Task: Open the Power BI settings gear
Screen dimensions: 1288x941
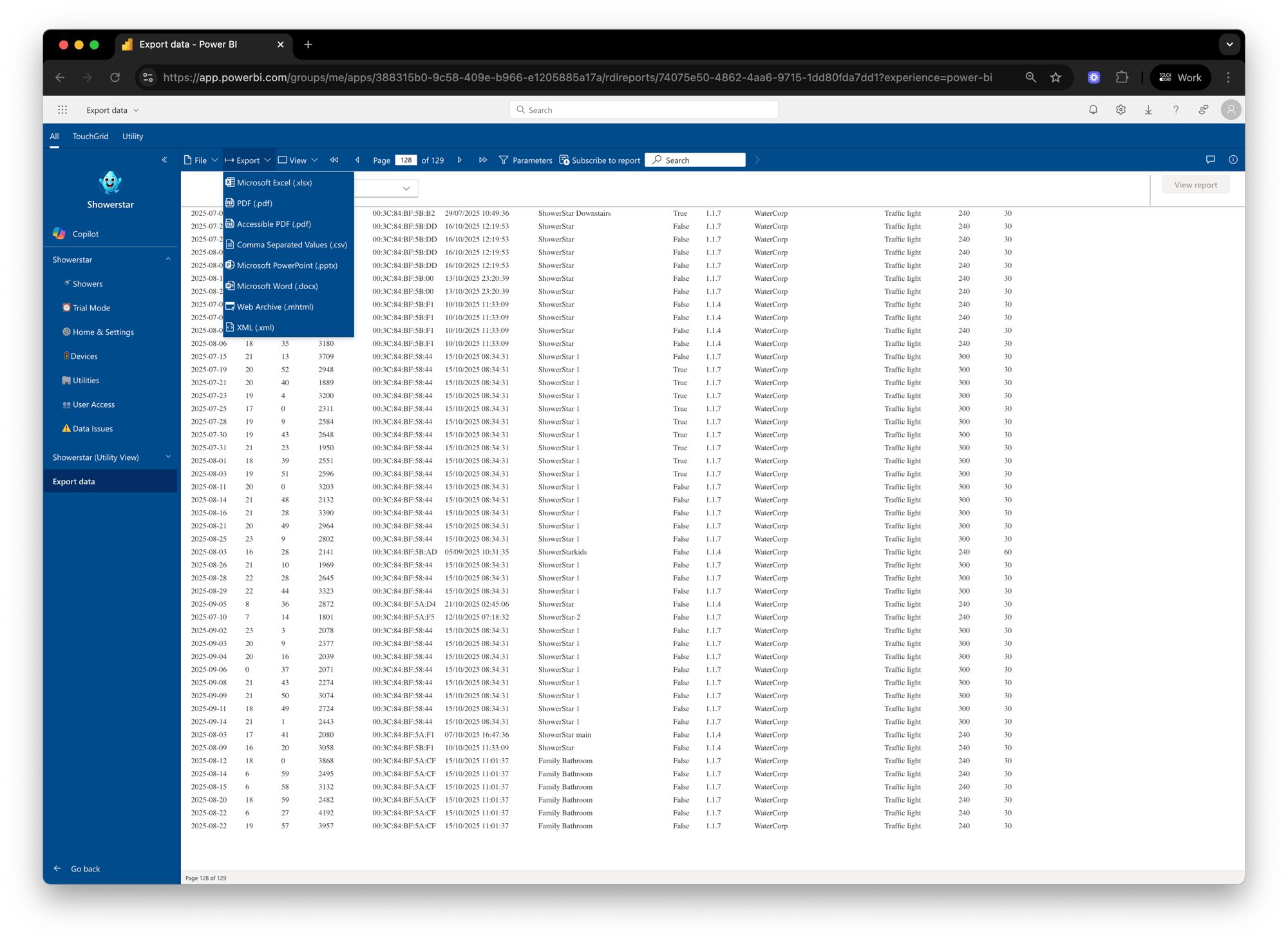Action: coord(1121,110)
